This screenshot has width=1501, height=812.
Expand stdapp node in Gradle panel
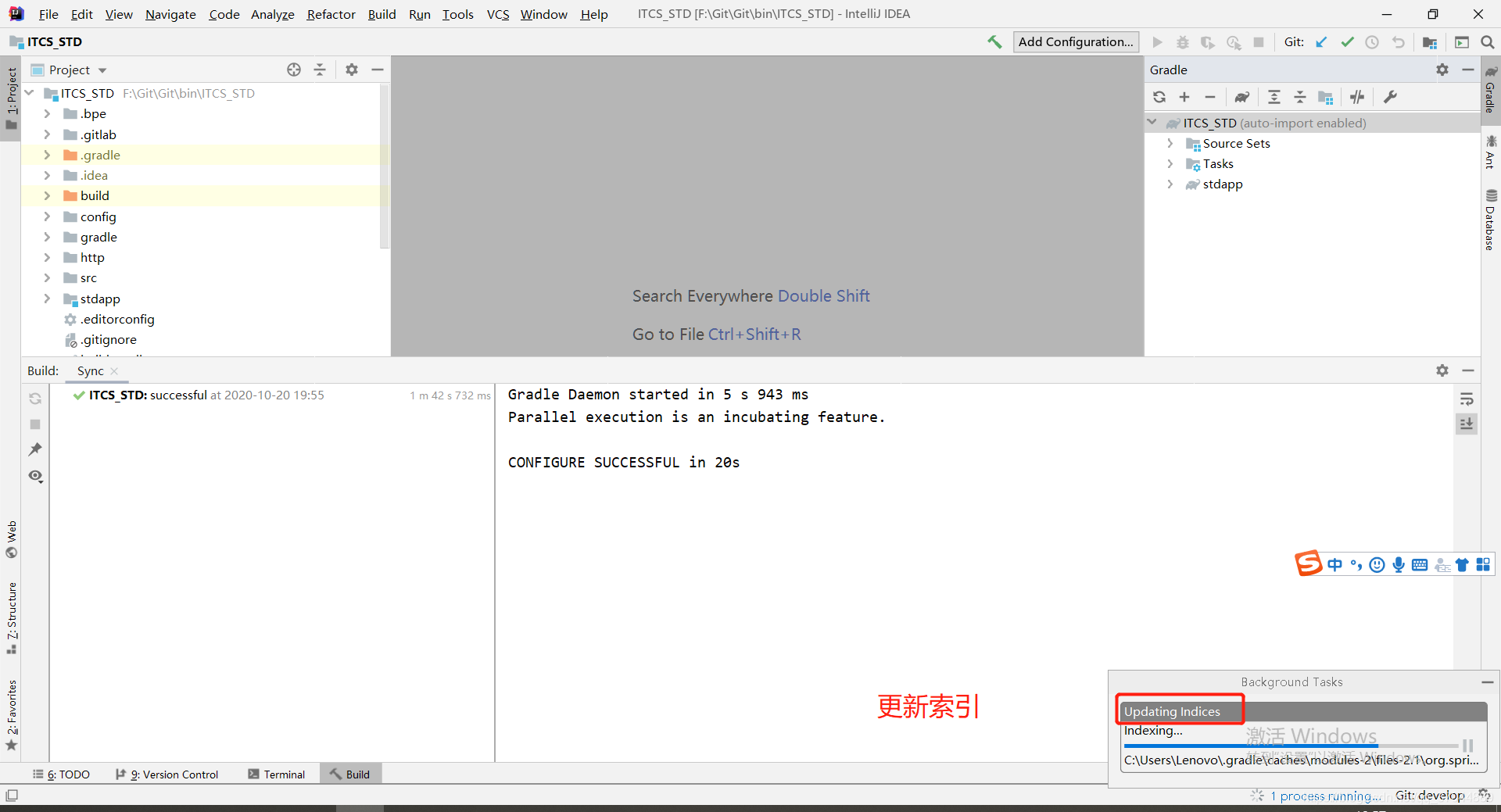pos(1170,184)
